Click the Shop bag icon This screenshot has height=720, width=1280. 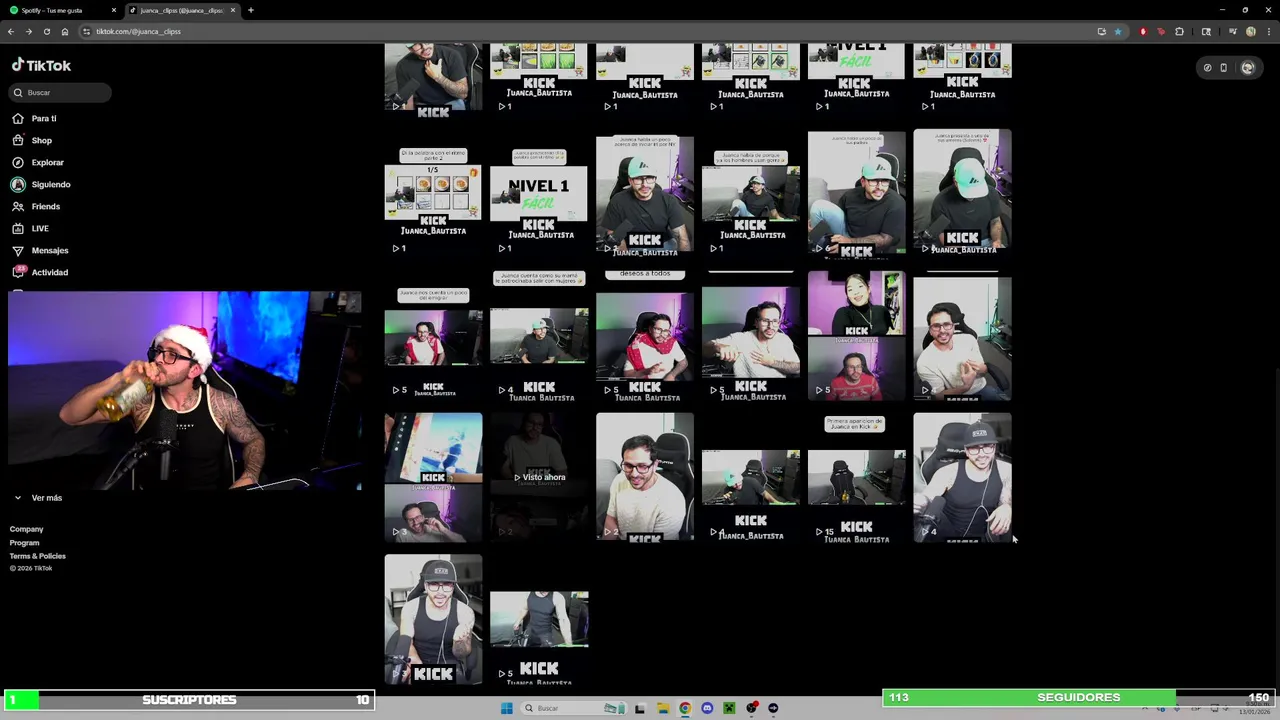18,140
